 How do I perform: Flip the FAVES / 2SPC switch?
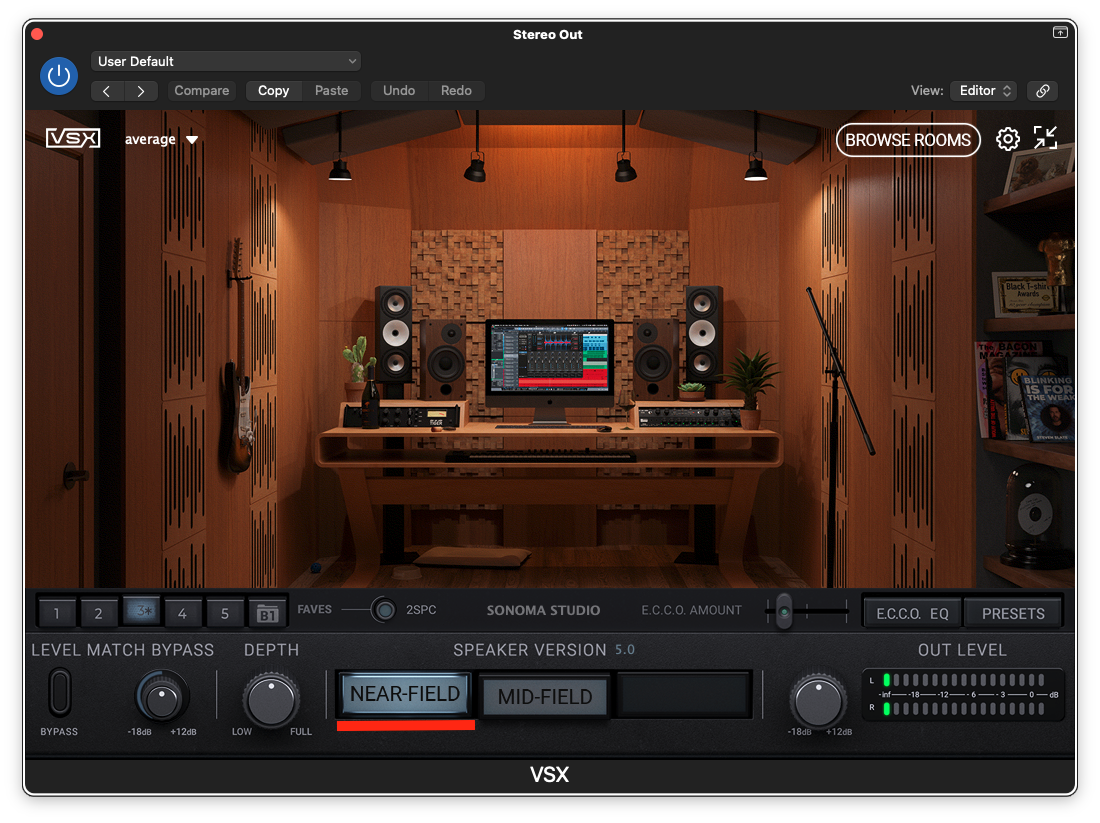[383, 610]
